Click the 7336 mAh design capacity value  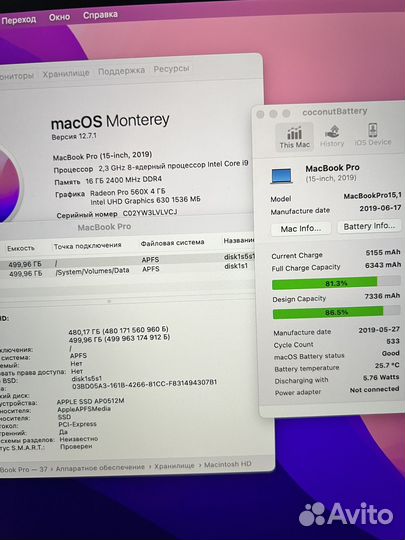click(382, 296)
